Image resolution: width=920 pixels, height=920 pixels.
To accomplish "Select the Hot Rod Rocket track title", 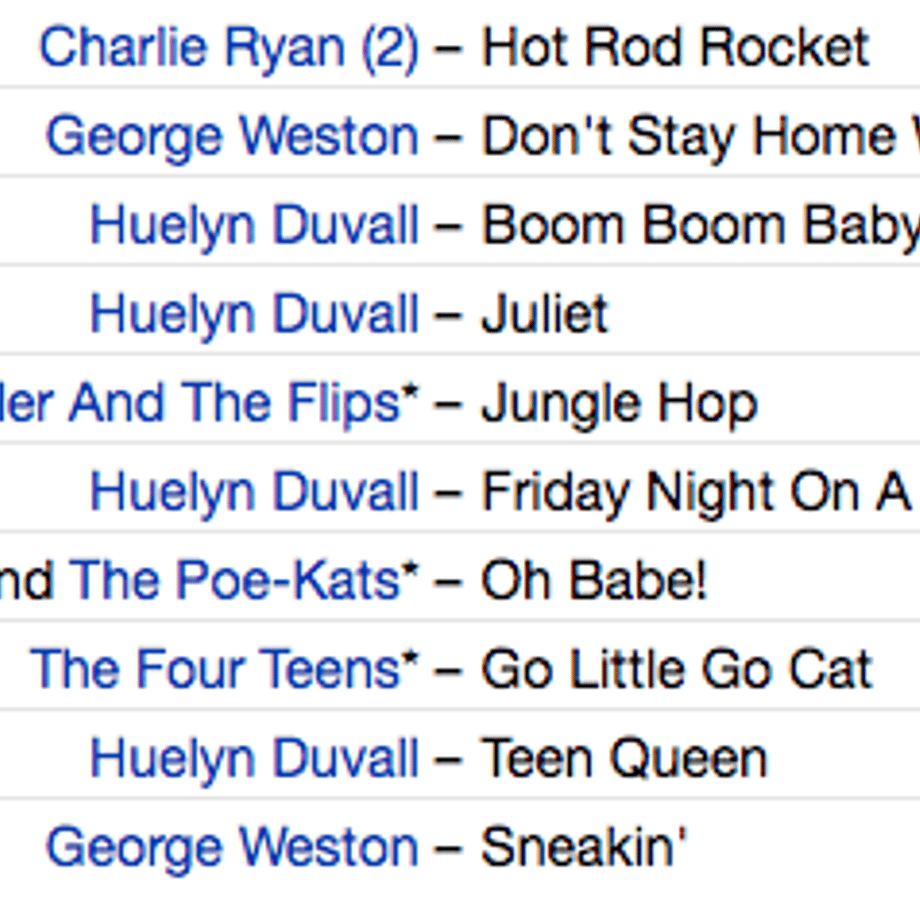I will (x=675, y=48).
